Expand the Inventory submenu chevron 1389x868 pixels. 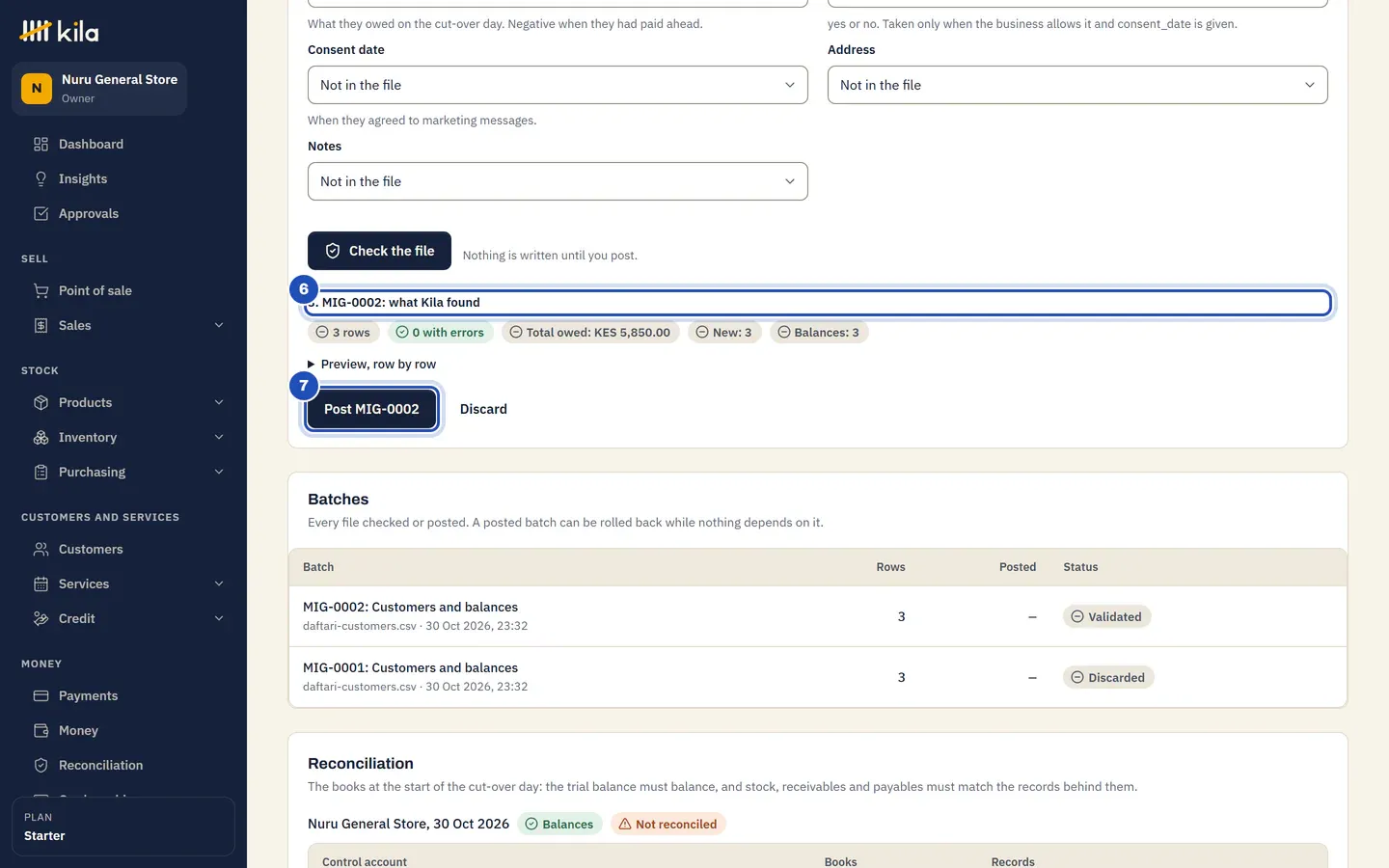tap(219, 437)
